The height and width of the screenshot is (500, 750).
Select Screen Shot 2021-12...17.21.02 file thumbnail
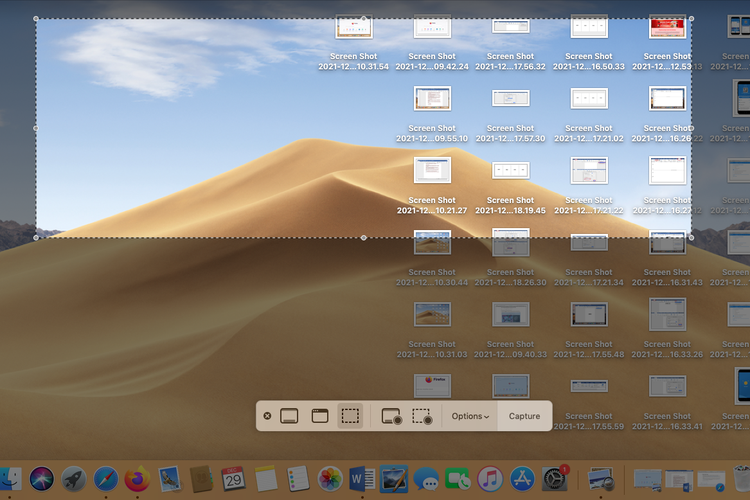(x=589, y=99)
